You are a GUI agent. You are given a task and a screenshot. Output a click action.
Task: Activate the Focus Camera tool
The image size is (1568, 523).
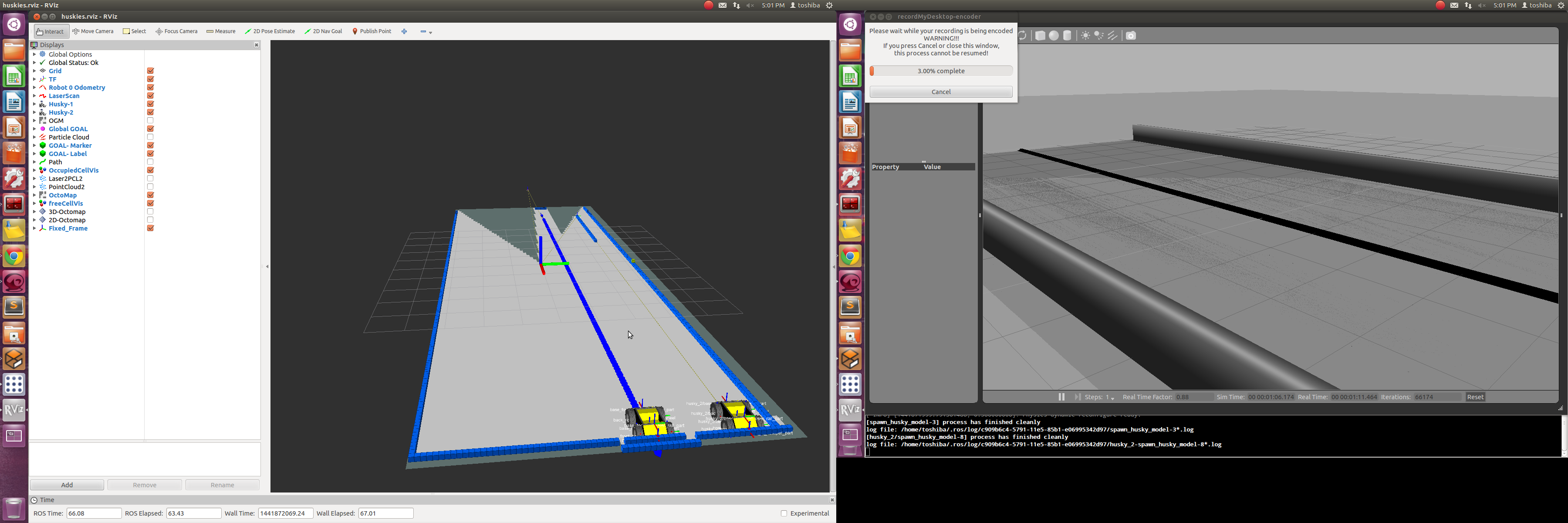point(176,31)
